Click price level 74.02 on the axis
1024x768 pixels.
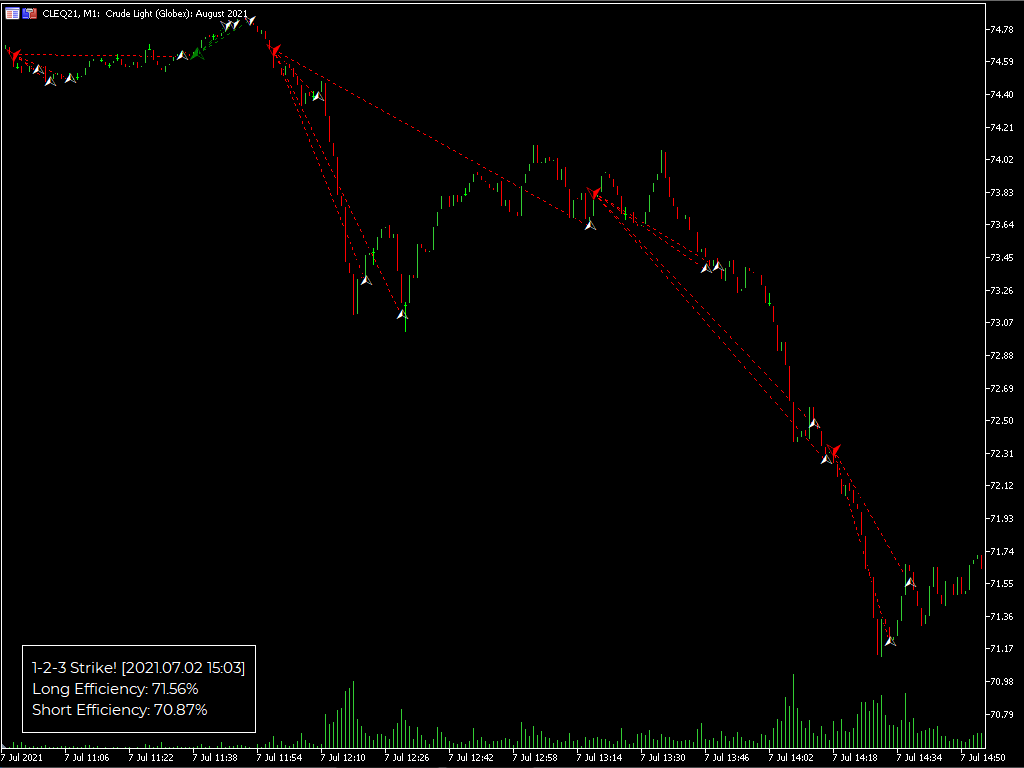(1002, 160)
